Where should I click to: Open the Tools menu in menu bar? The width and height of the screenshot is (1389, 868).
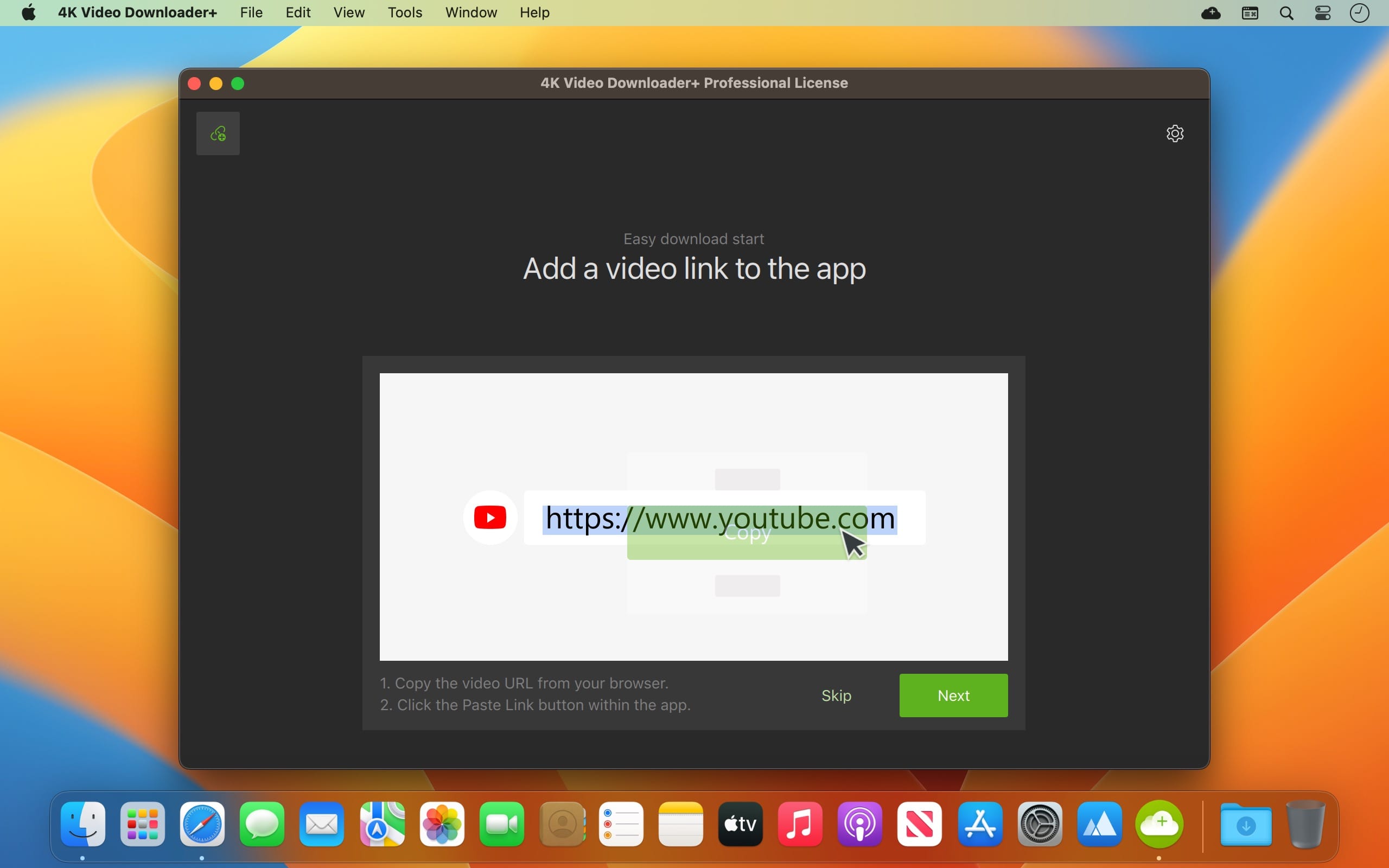tap(405, 11)
